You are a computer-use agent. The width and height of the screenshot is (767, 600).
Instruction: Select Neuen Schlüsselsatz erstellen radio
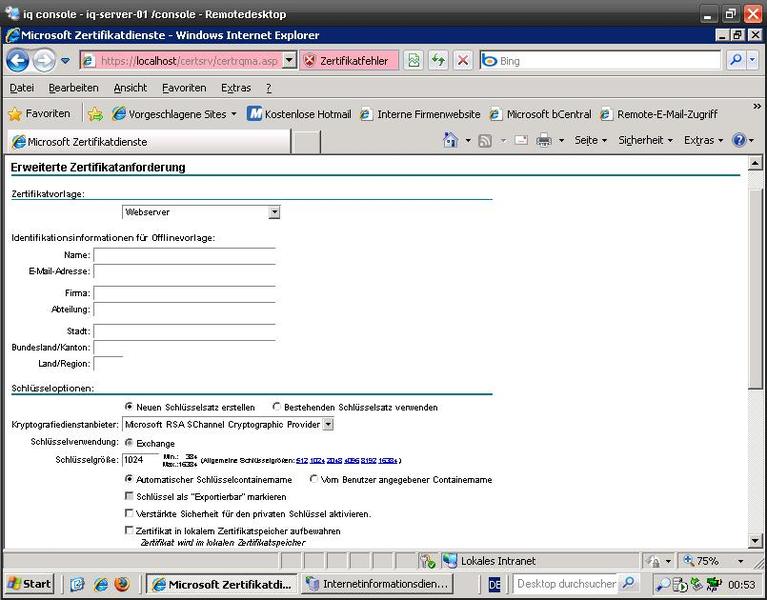129,407
